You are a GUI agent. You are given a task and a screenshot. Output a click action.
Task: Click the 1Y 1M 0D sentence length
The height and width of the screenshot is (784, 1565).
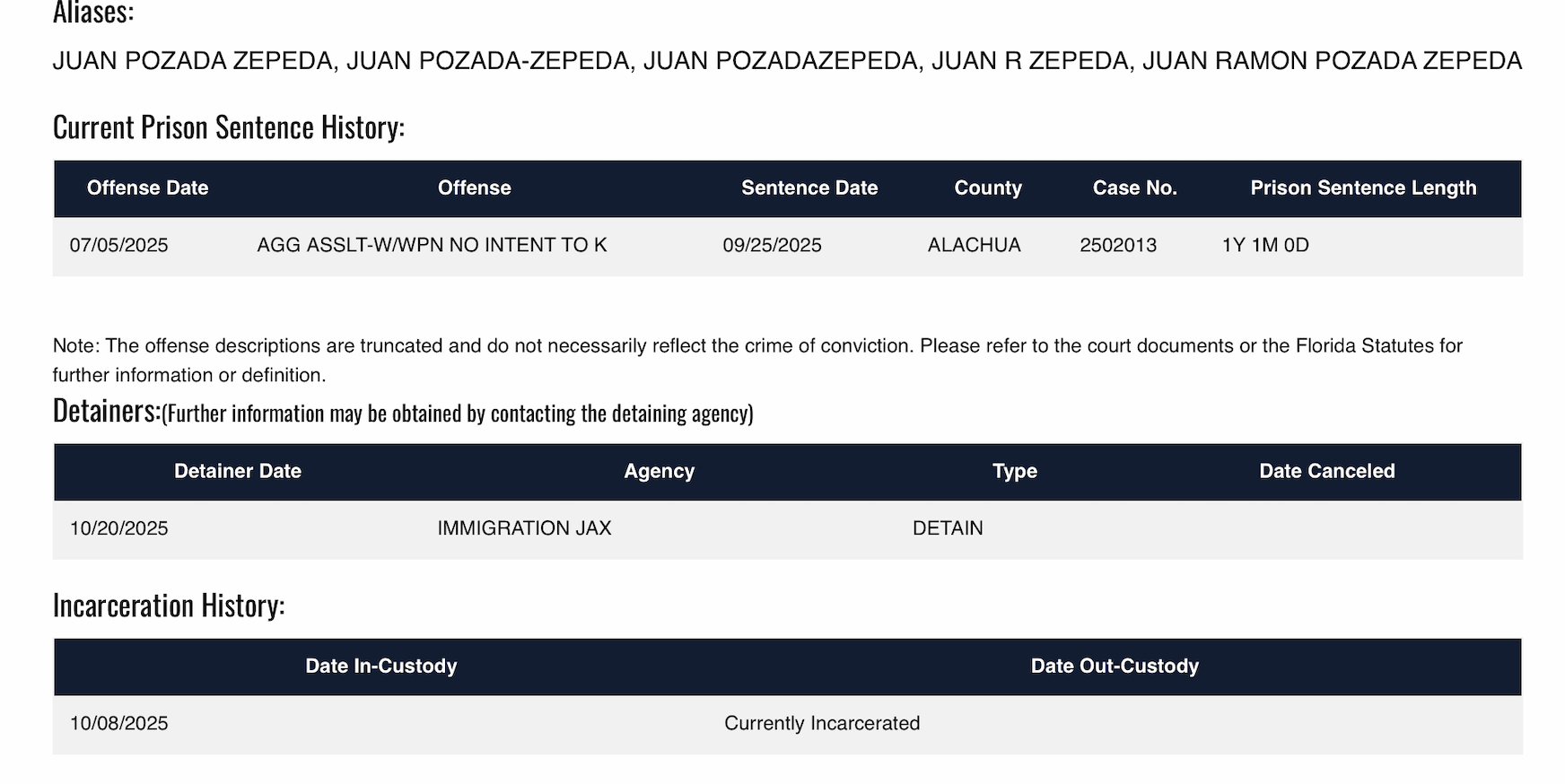point(1264,246)
